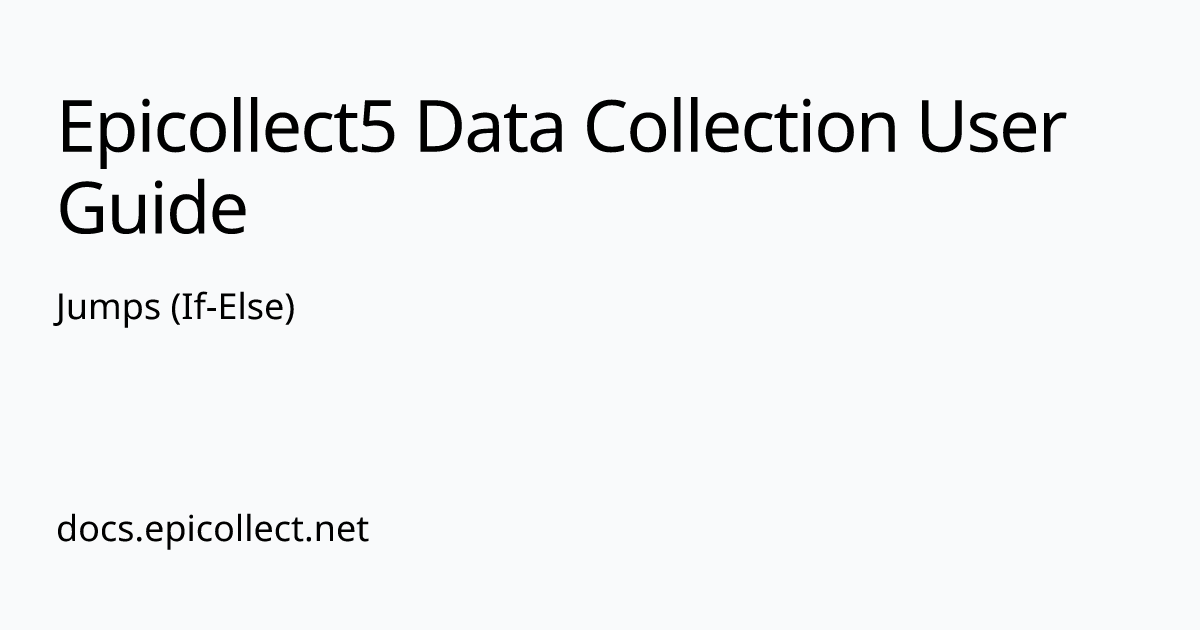Click the capital "J" in Jumps
The image size is (1200, 630).
coord(61,309)
